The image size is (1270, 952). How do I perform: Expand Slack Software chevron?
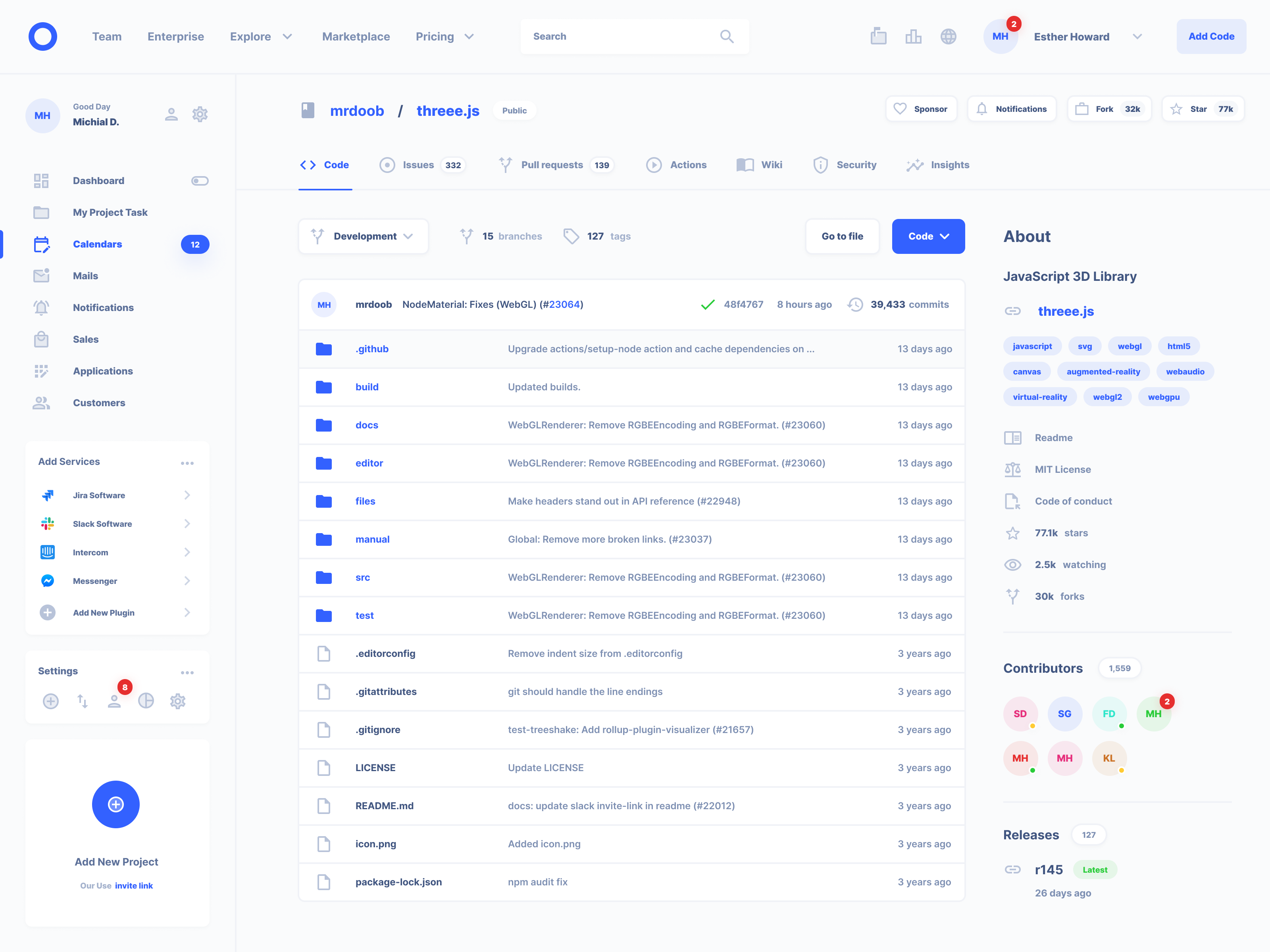[187, 524]
